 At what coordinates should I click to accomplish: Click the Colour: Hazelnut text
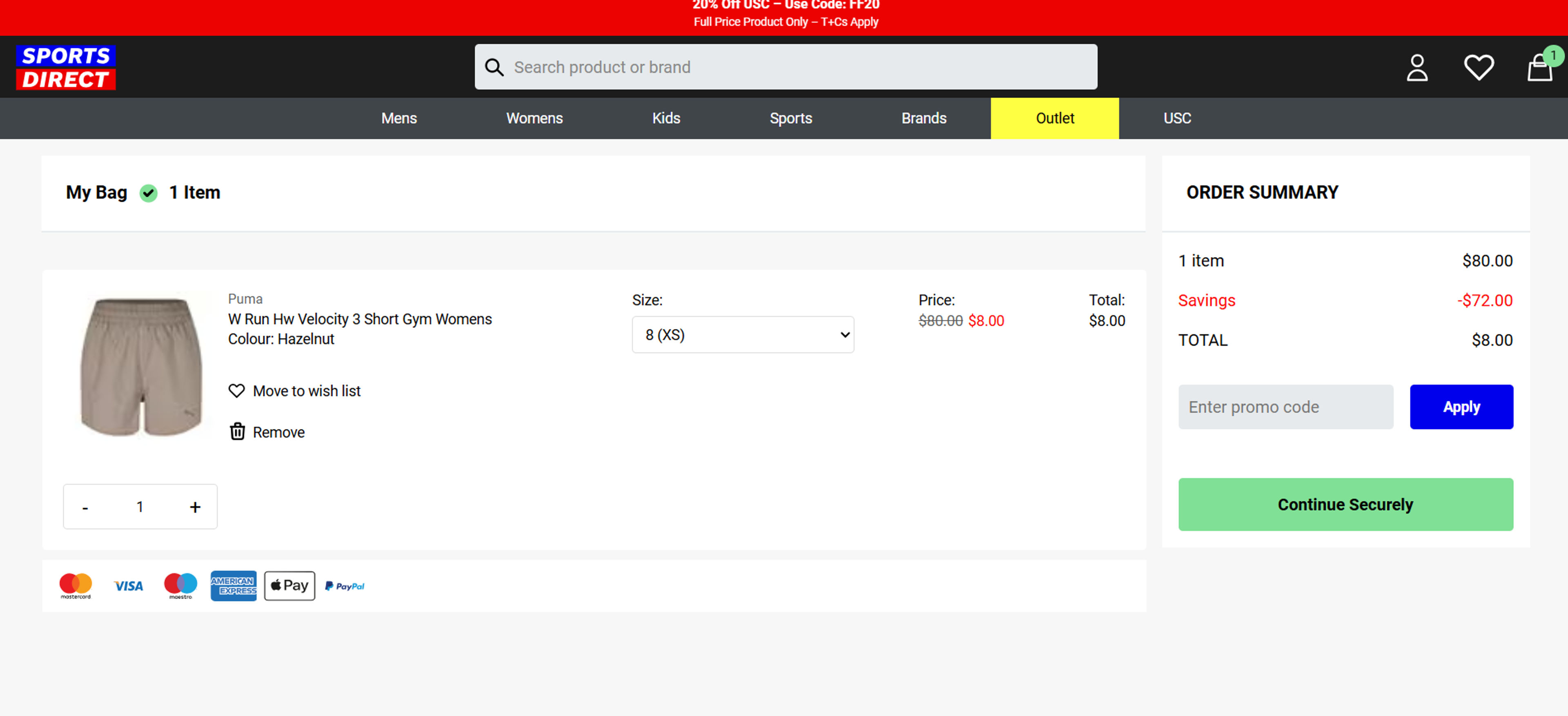pos(281,339)
